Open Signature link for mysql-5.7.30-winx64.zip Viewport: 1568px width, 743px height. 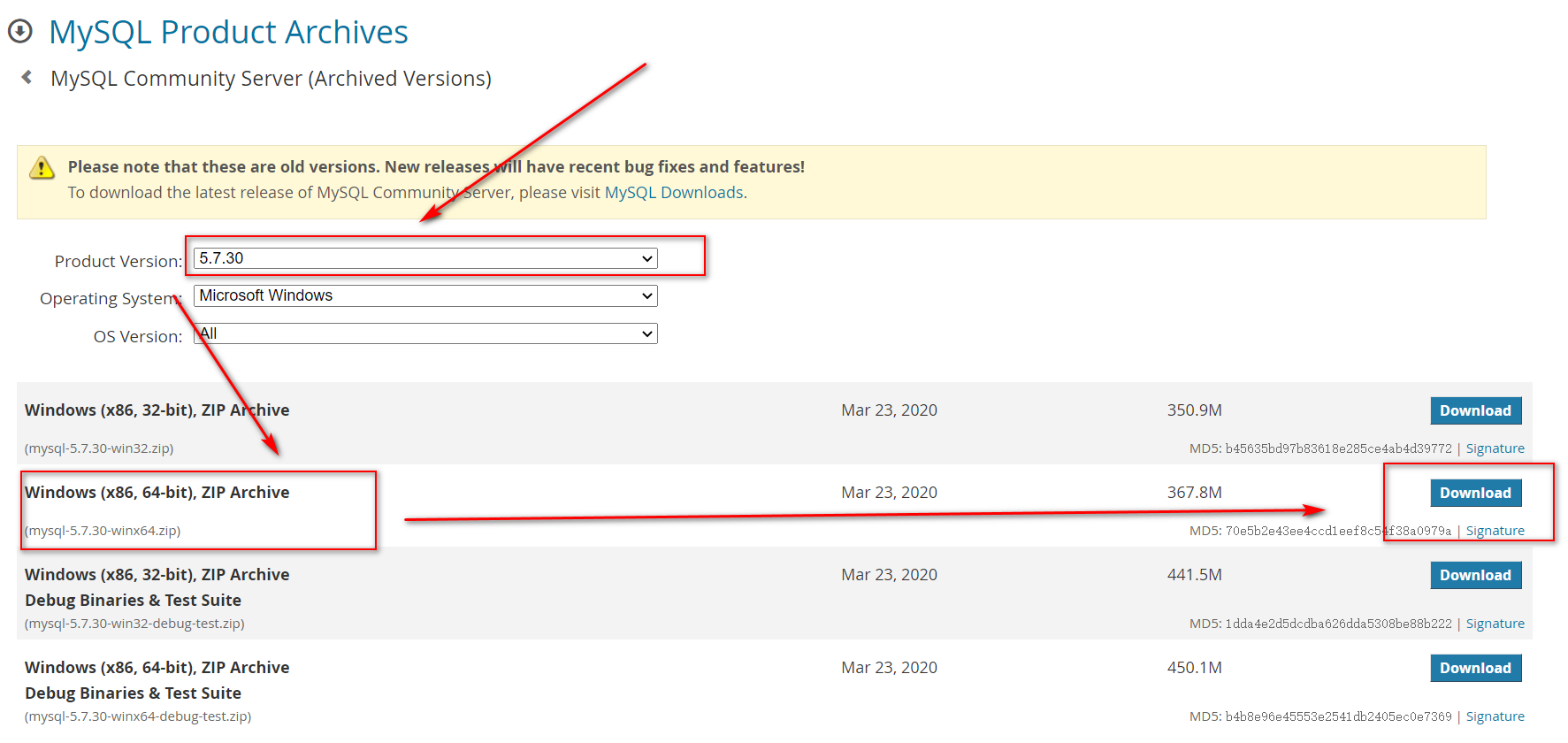[1495, 531]
